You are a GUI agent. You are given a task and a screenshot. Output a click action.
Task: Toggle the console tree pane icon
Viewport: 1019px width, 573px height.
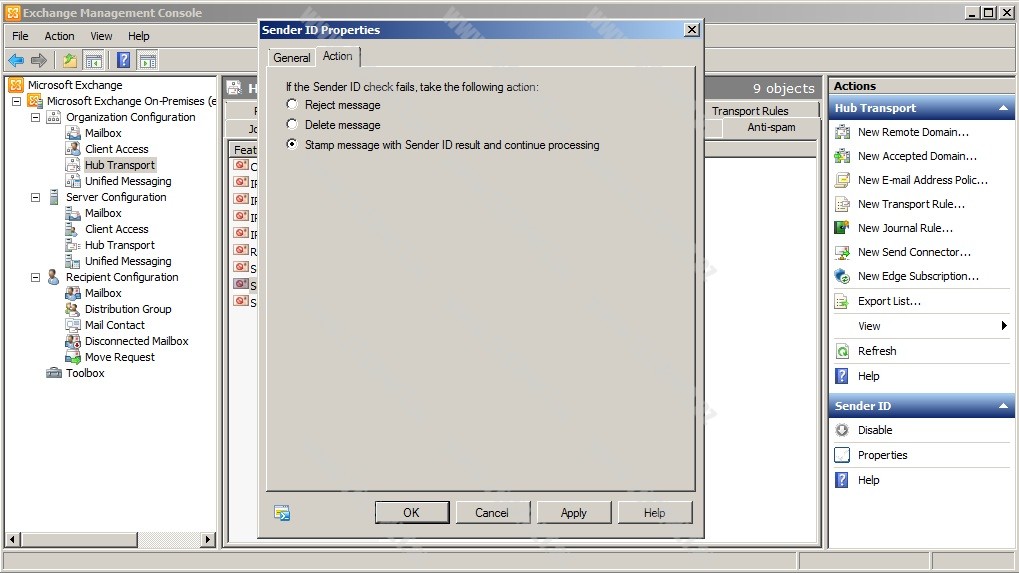[94, 61]
